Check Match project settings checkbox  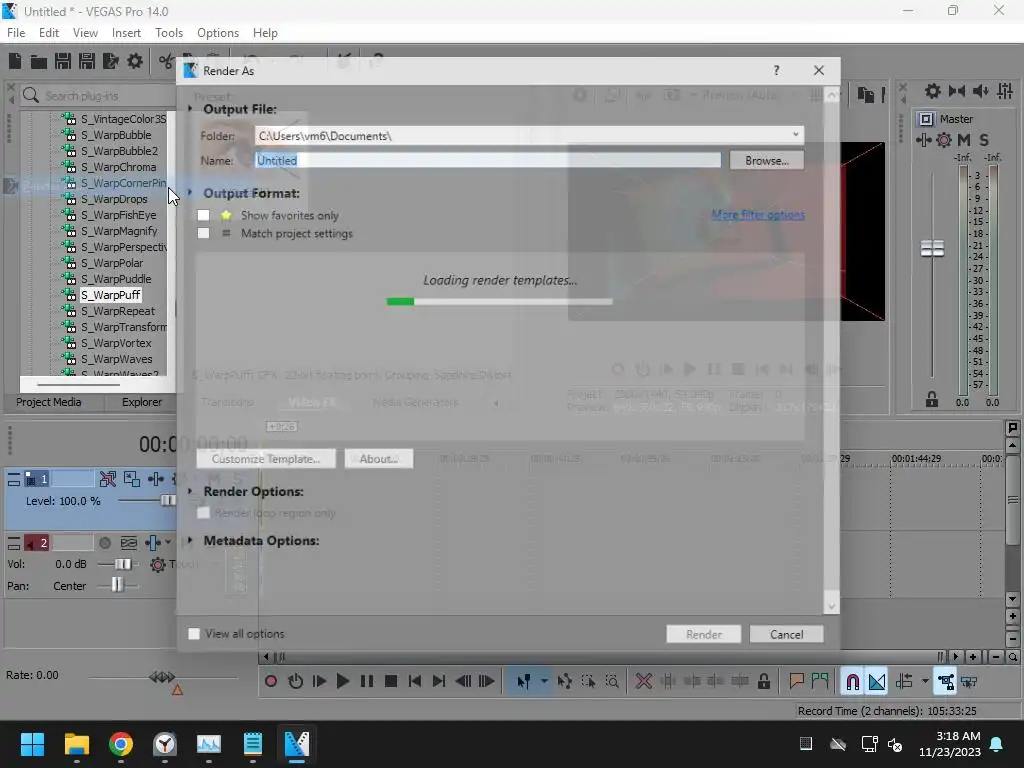tap(204, 233)
